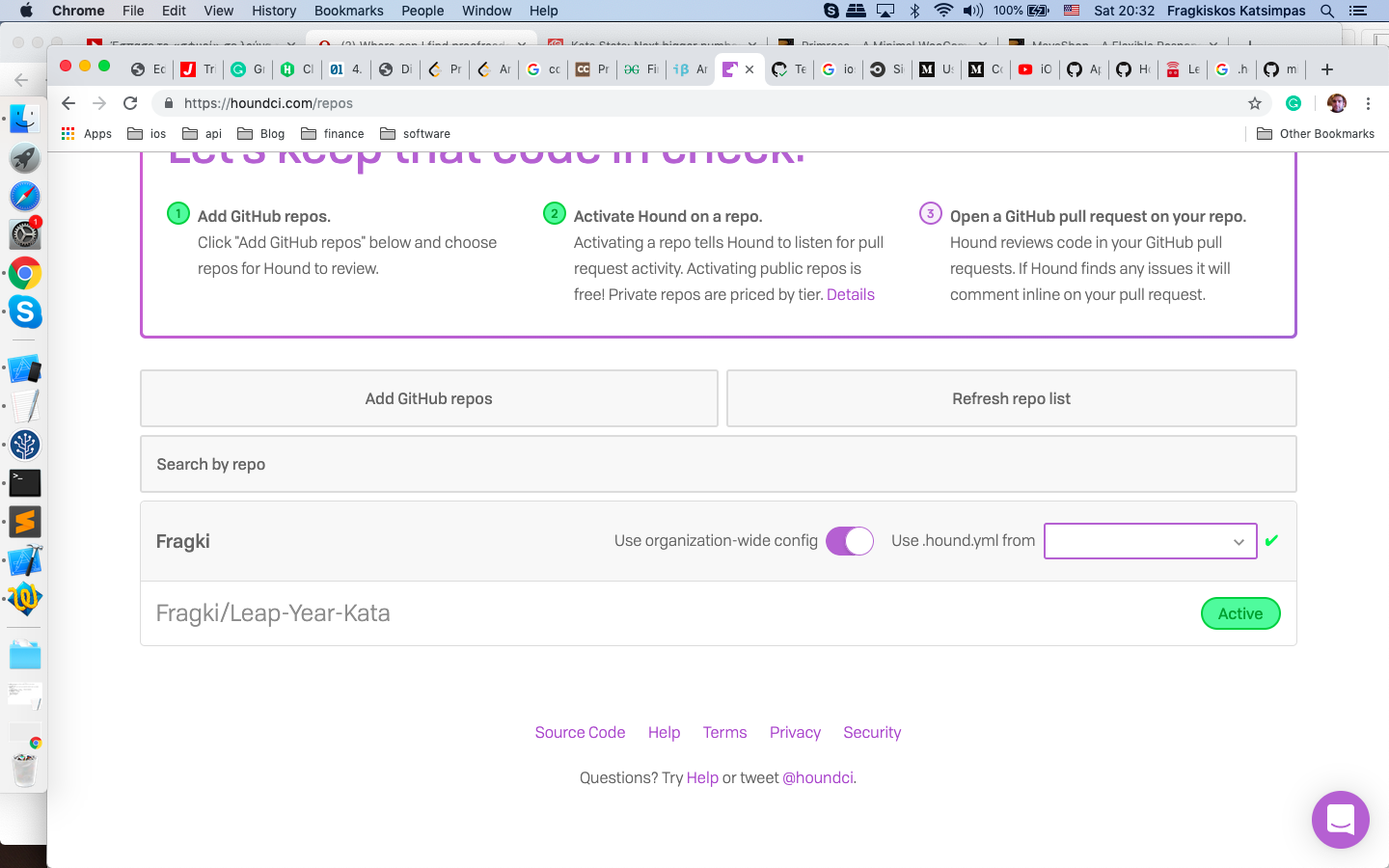
Task: Open the Trash in the Dock
Action: 25,769
